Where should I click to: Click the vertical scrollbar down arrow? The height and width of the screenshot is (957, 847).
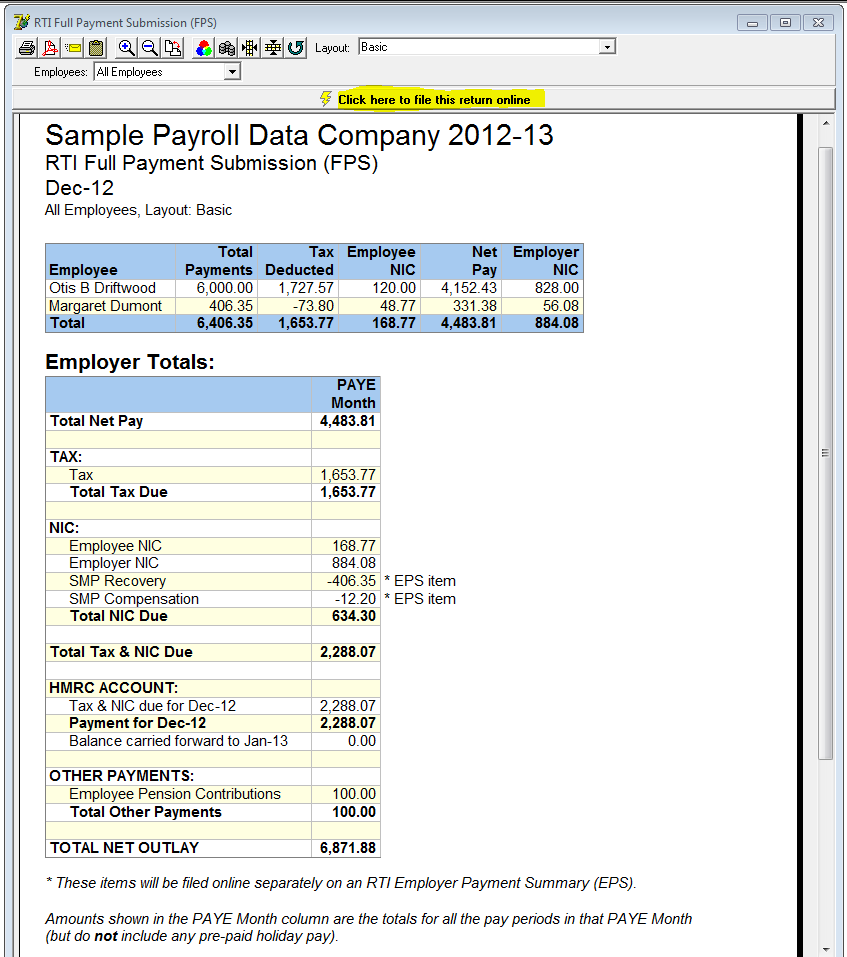pyautogui.click(x=825, y=948)
